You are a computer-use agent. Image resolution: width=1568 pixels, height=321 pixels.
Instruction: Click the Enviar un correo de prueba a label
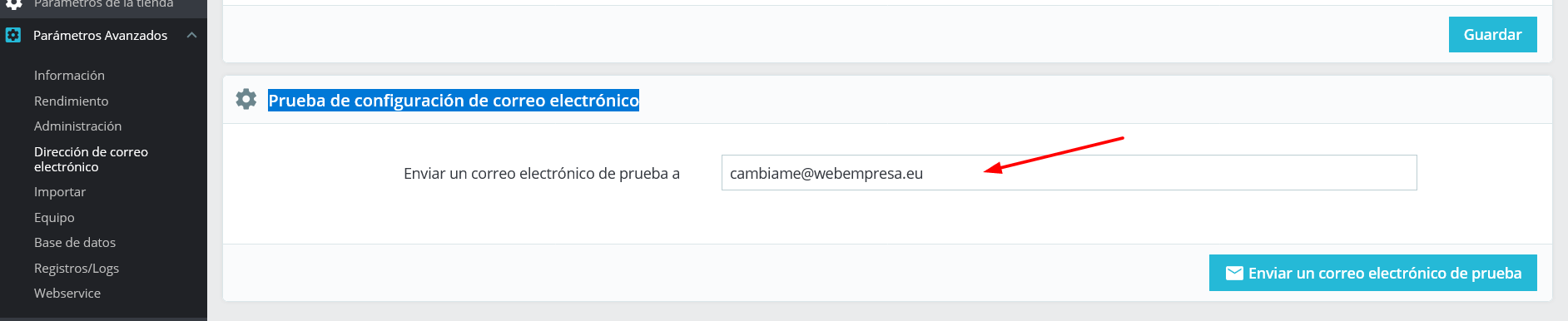coord(542,174)
